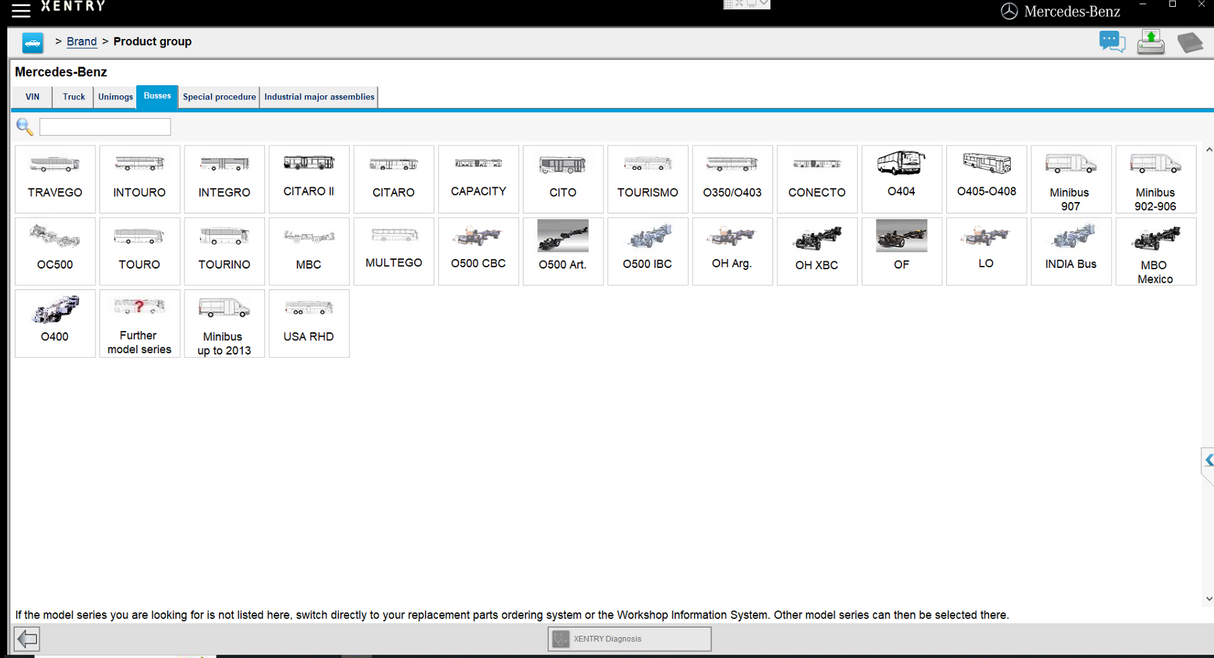The image size is (1214, 658).
Task: Choose the CITARO II model tile
Action: (309, 179)
